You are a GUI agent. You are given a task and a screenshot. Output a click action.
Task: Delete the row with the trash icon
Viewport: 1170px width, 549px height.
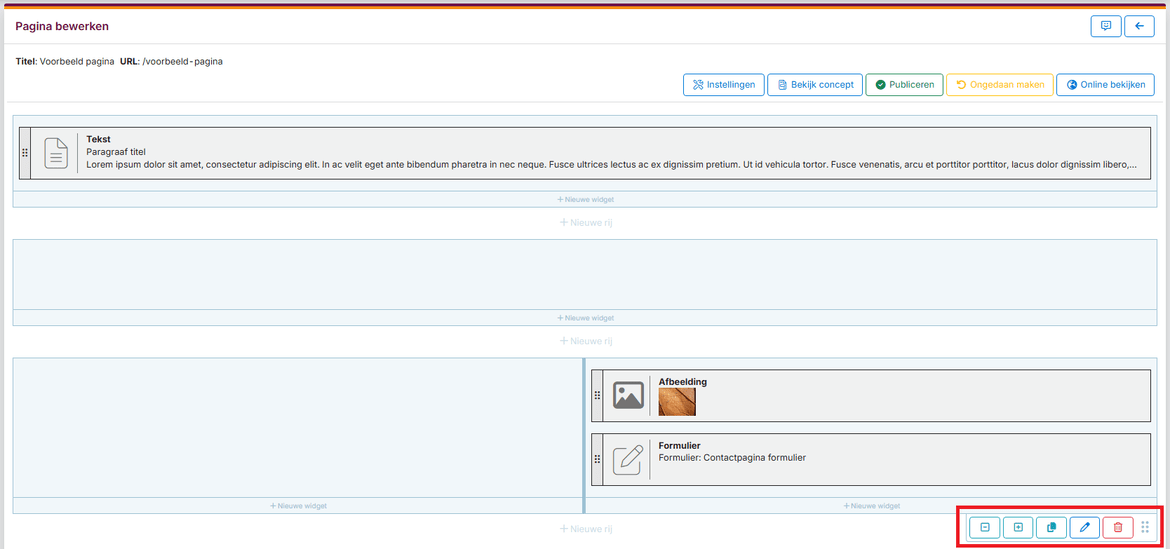[1118, 527]
